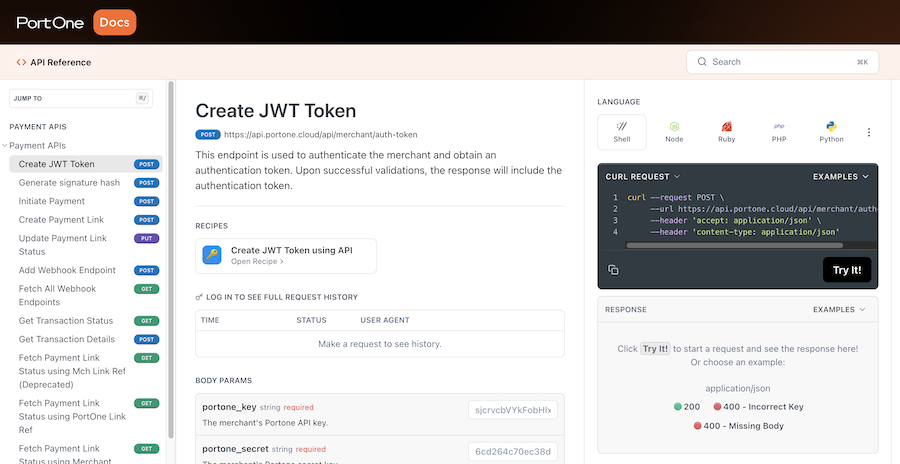Select Python language

click(x=831, y=132)
